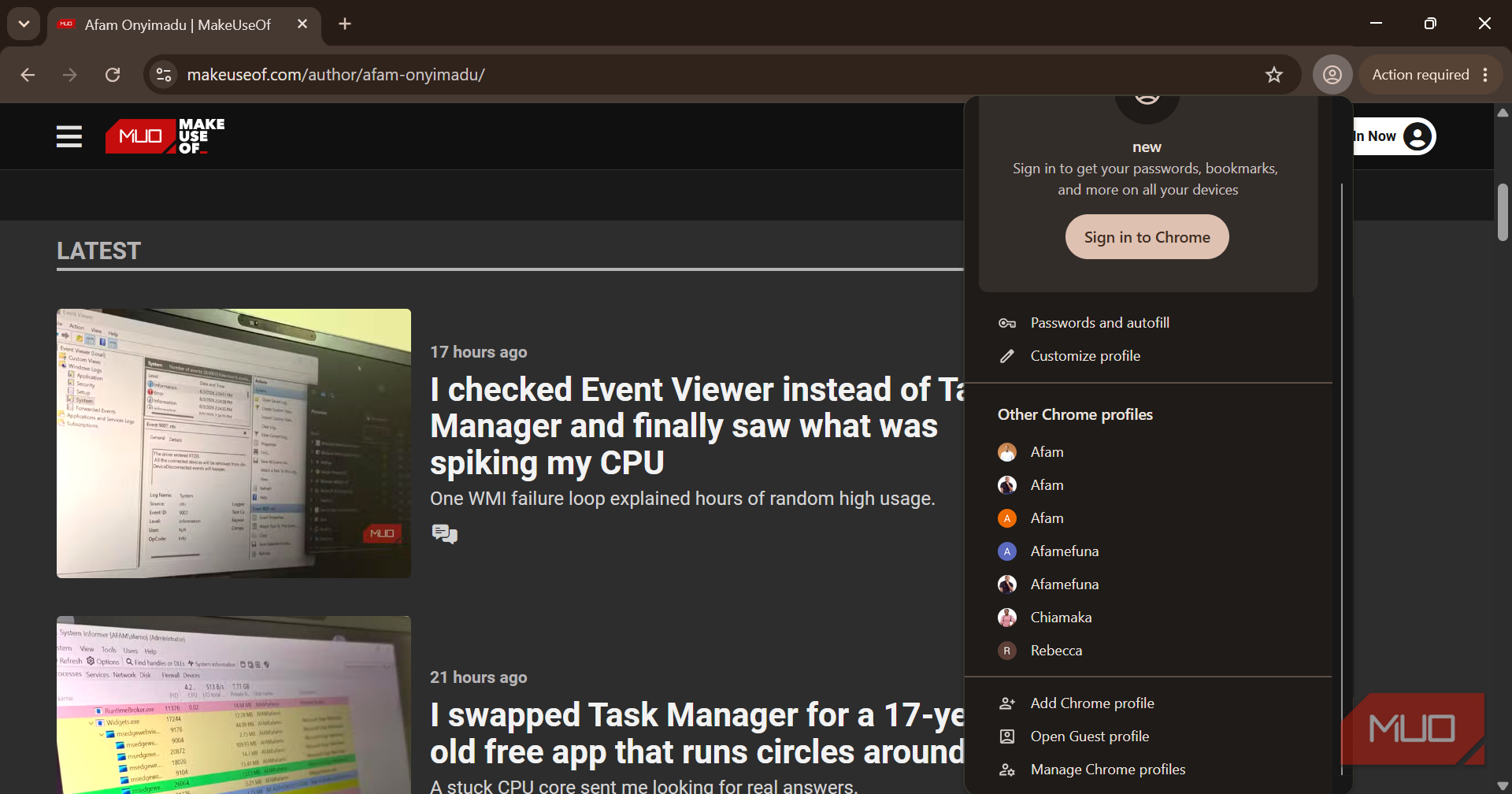
Task: Open the Event Viewer article headline
Action: (696, 426)
